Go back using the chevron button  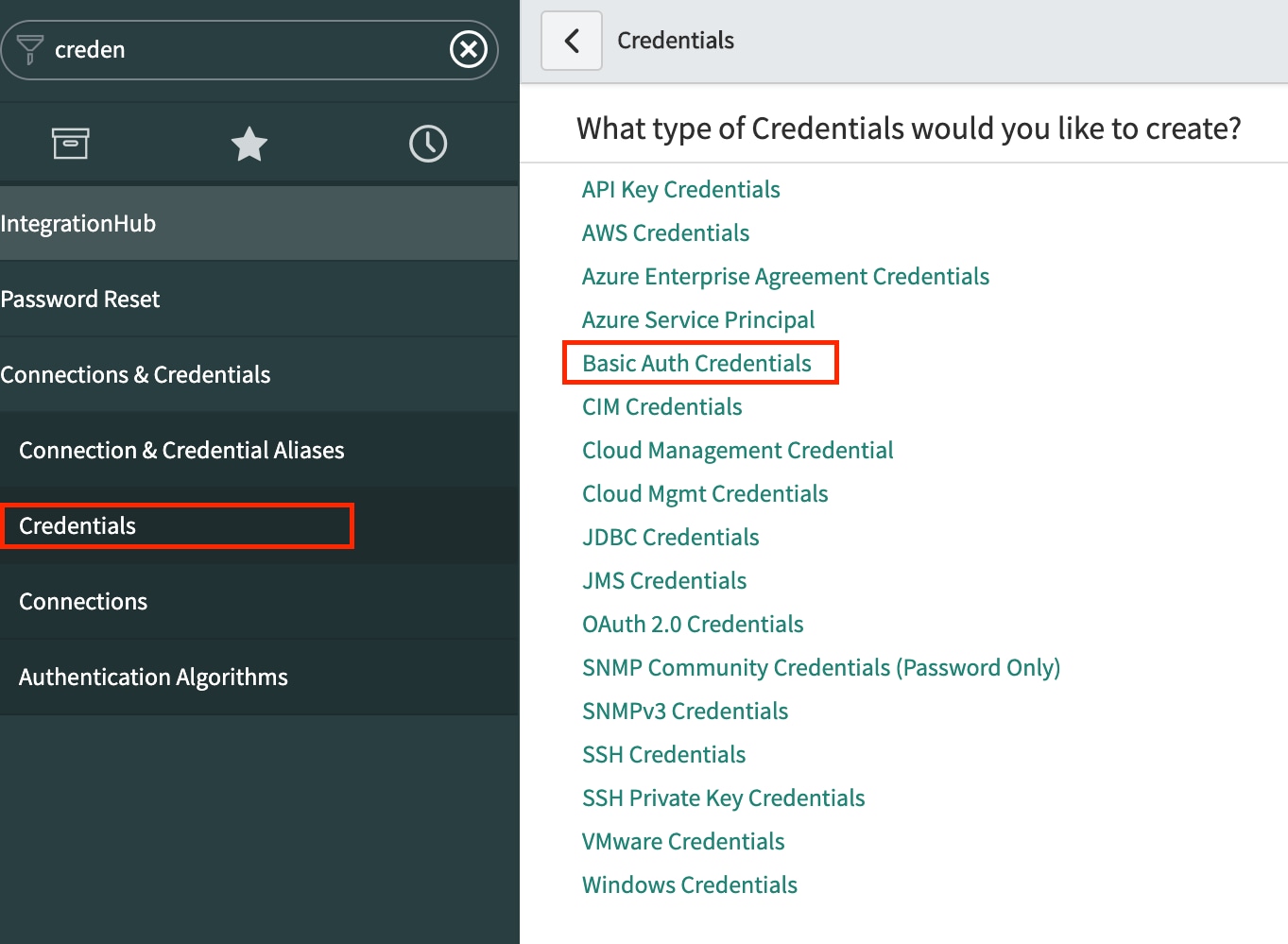pos(572,41)
